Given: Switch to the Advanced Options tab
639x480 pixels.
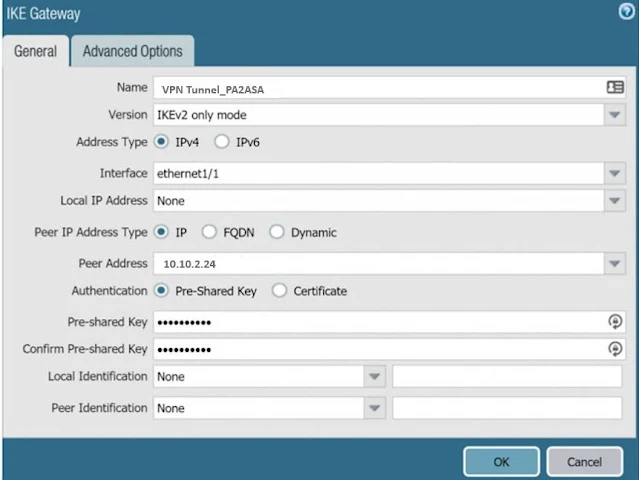Looking at the screenshot, I should [x=132, y=51].
